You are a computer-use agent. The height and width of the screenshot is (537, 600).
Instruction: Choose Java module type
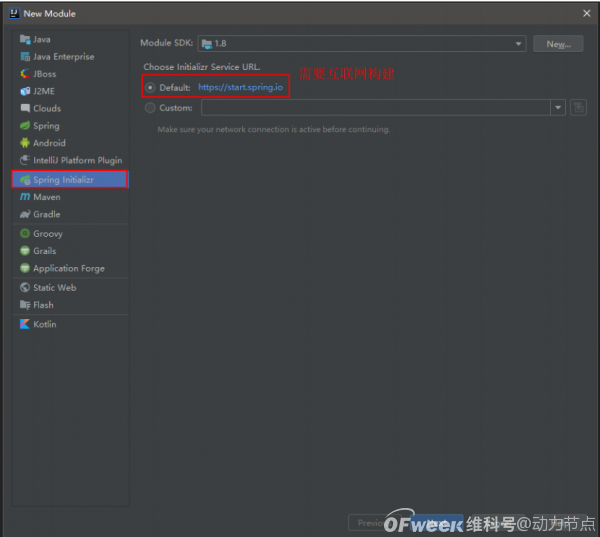71,39
